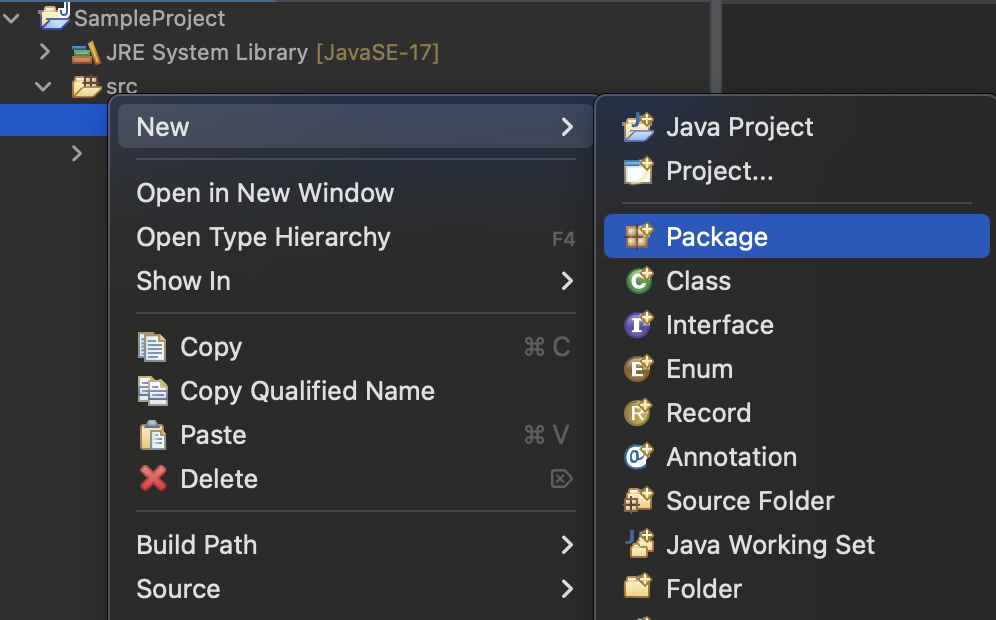Collapse the src folder node
Image resolution: width=996 pixels, height=620 pixels.
click(43, 86)
